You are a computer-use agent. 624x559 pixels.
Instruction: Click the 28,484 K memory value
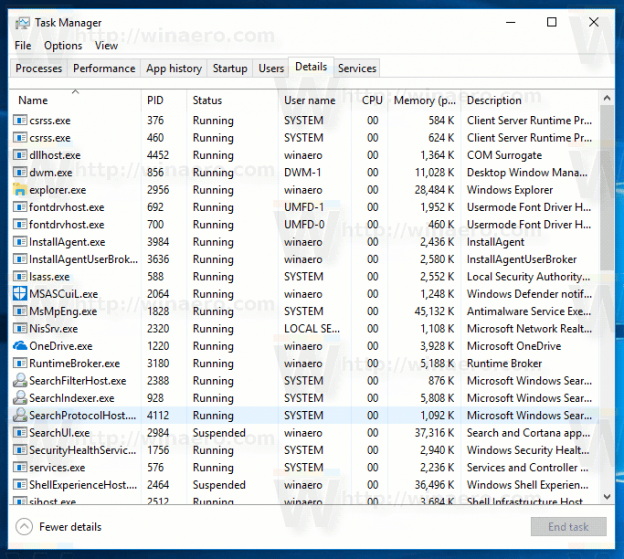434,190
